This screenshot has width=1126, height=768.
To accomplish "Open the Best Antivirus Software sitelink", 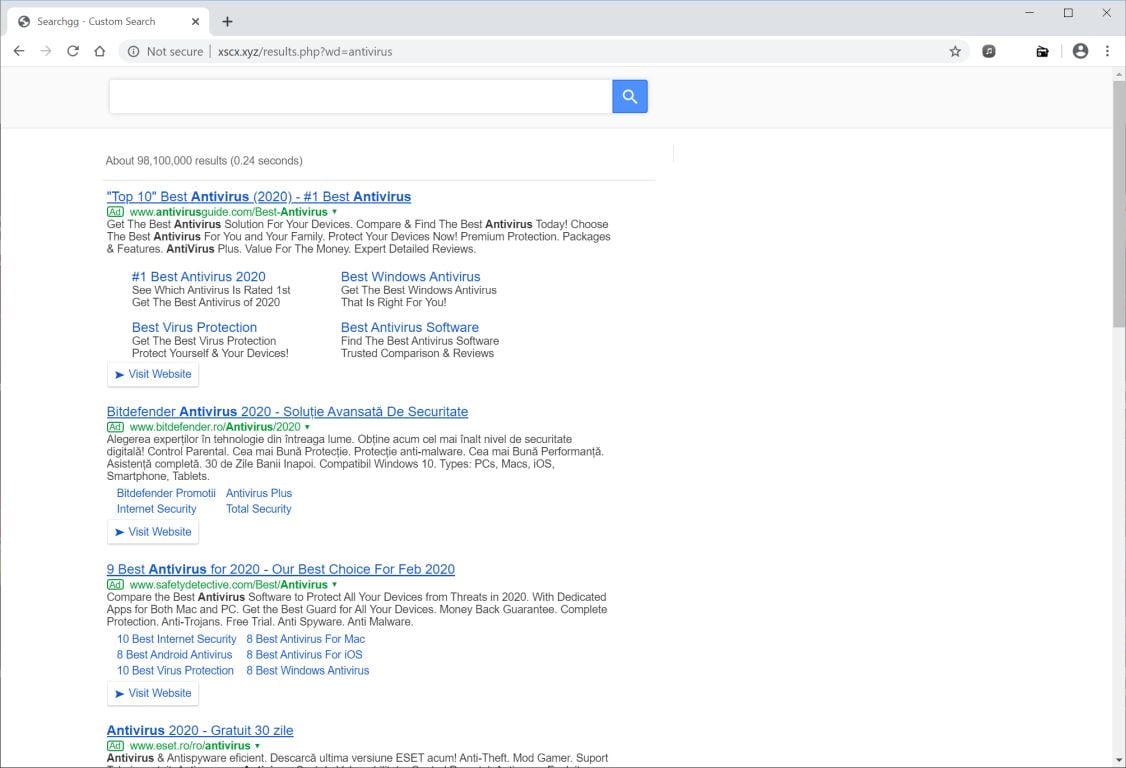I will pos(409,328).
